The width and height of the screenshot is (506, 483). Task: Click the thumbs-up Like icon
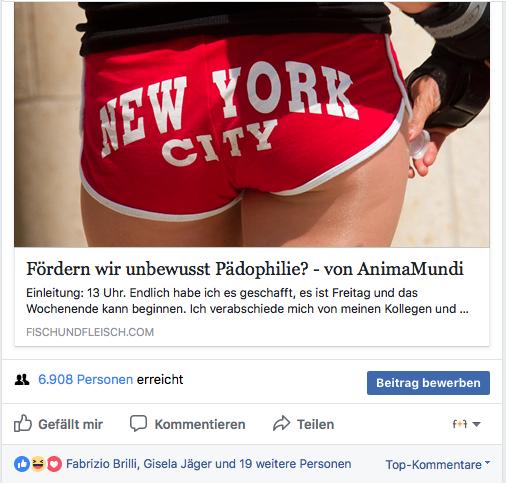click(x=23, y=423)
